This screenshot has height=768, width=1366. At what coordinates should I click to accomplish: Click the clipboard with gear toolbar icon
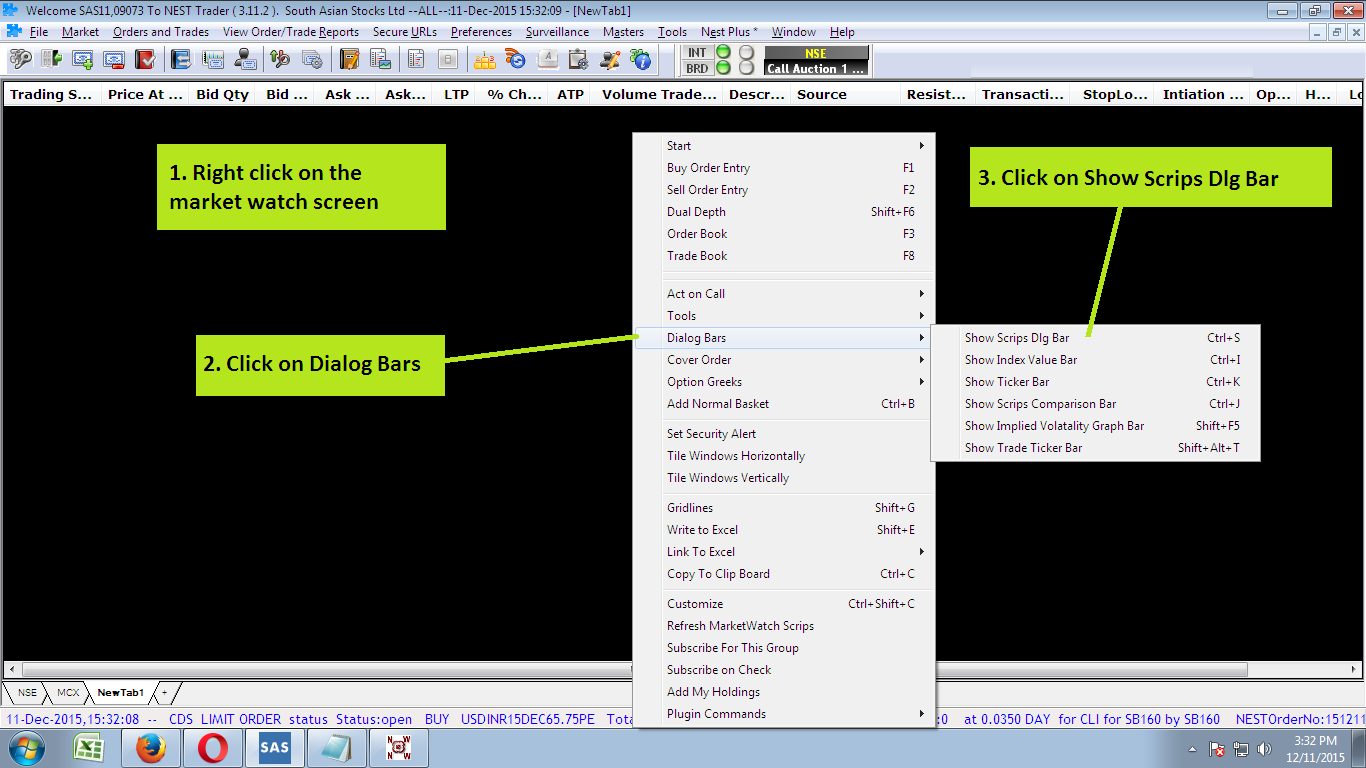[578, 60]
